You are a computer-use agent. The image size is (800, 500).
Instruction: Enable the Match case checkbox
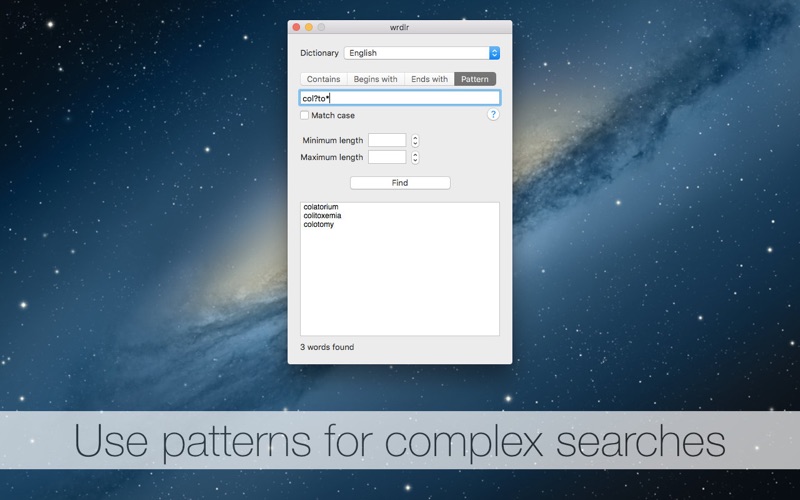click(305, 115)
